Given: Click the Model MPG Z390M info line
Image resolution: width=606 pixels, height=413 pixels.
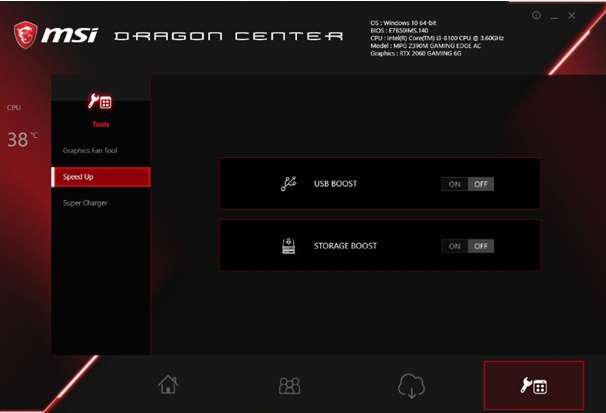Looking at the screenshot, I should coord(426,46).
